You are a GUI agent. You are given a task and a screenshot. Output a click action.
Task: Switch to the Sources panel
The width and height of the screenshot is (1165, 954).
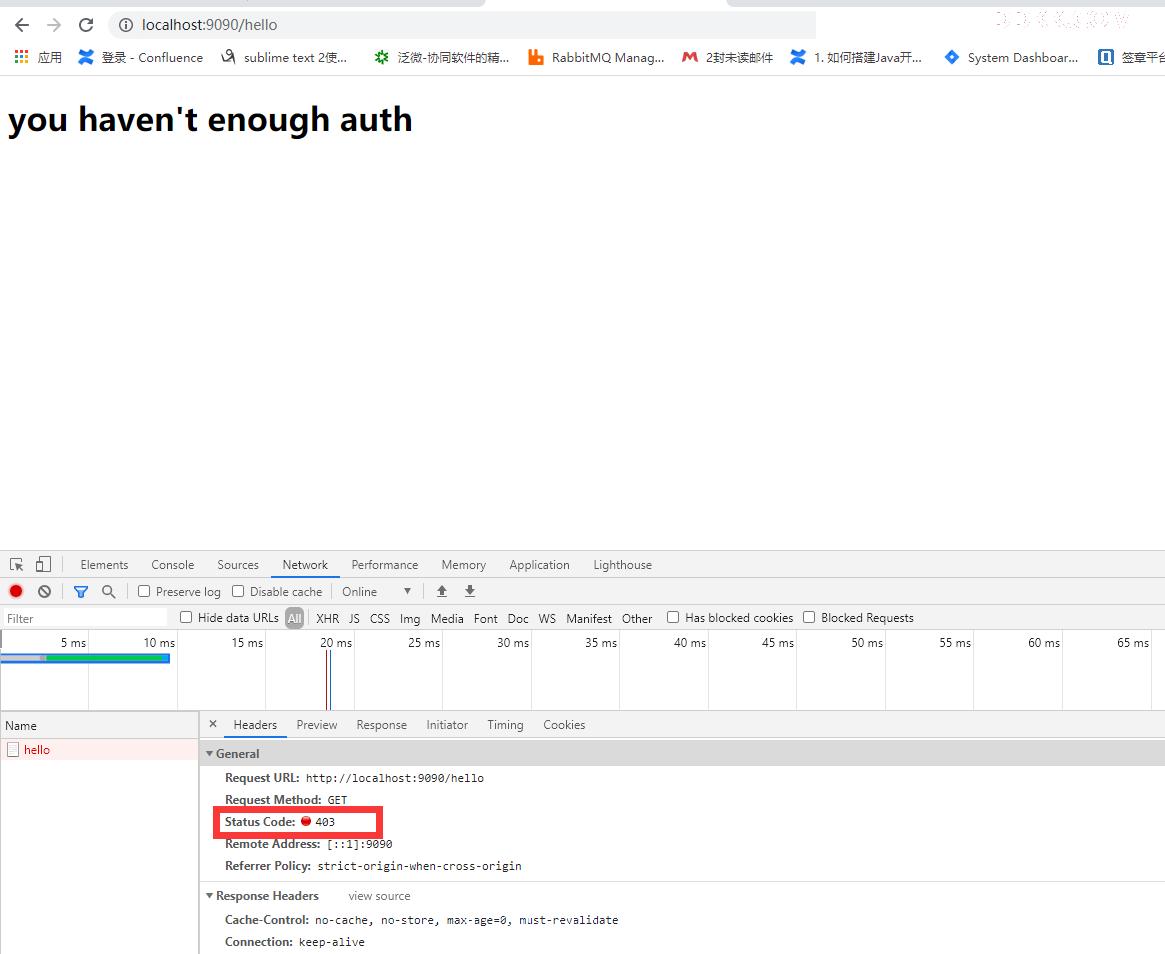238,565
